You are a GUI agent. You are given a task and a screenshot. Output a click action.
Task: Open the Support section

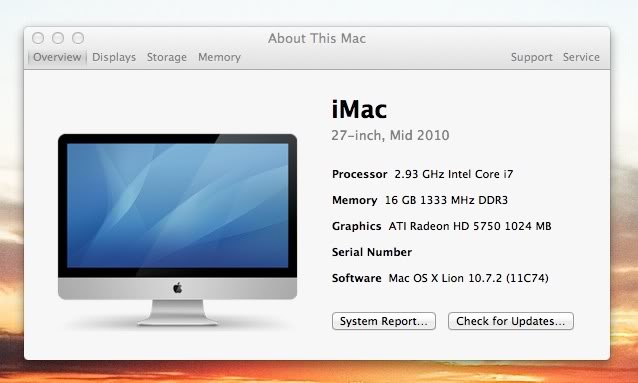pyautogui.click(x=531, y=57)
